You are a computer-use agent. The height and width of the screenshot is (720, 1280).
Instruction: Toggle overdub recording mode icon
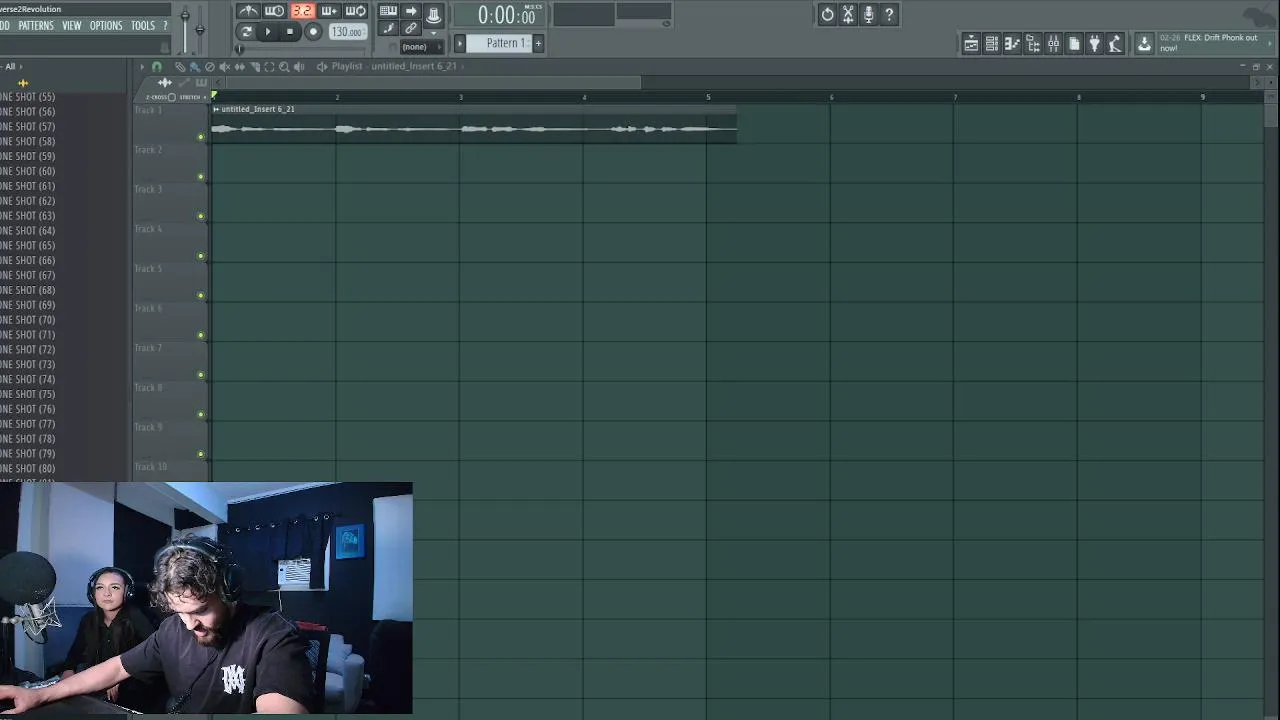pyautogui.click(x=329, y=11)
